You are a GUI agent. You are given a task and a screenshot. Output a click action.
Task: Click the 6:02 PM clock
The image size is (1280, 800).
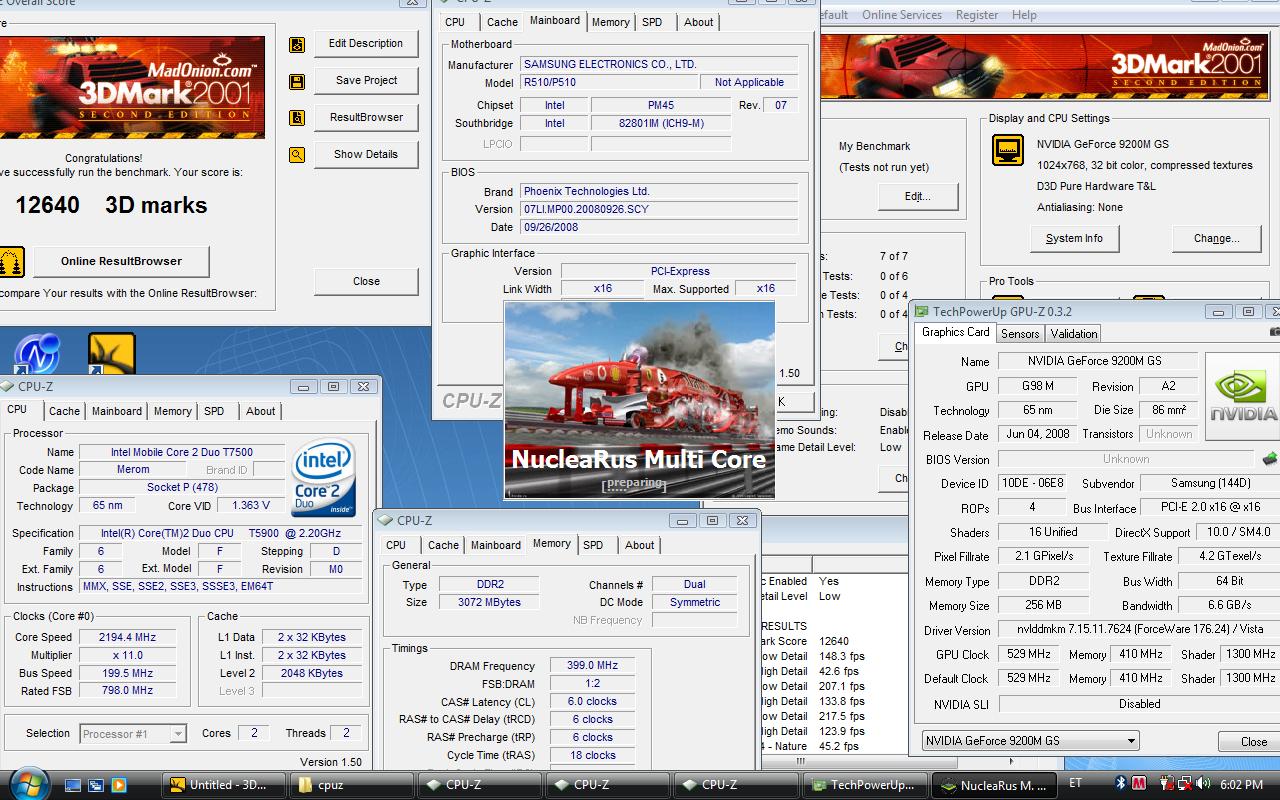(1241, 785)
